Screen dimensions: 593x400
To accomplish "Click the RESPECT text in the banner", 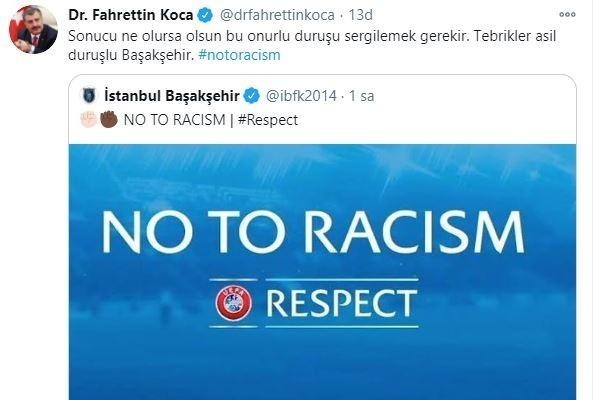I will [x=341, y=303].
